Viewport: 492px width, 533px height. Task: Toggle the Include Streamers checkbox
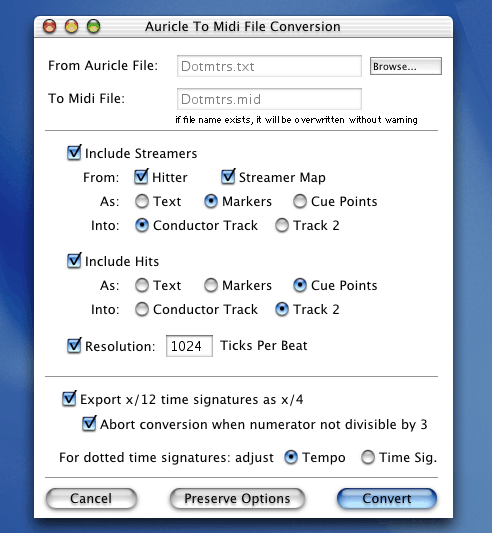click(74, 153)
